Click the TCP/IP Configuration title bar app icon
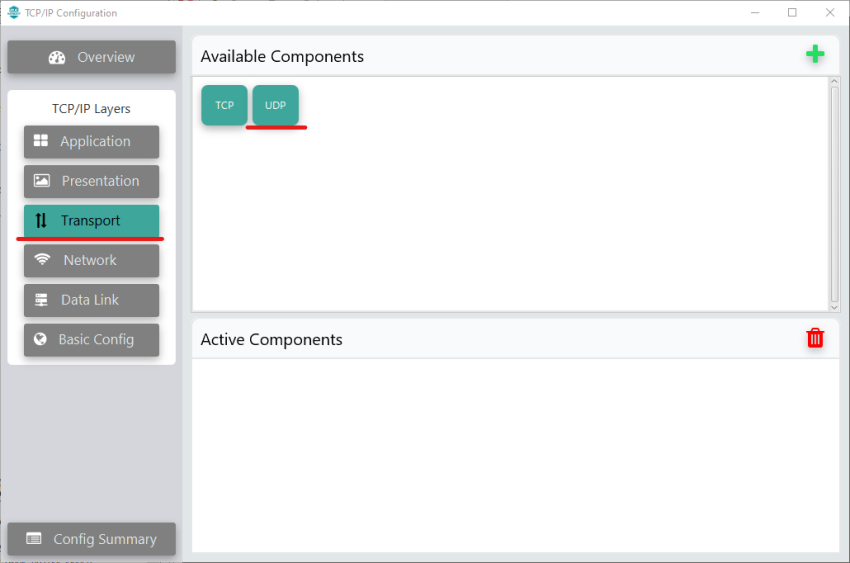This screenshot has height=563, width=850. tap(14, 13)
